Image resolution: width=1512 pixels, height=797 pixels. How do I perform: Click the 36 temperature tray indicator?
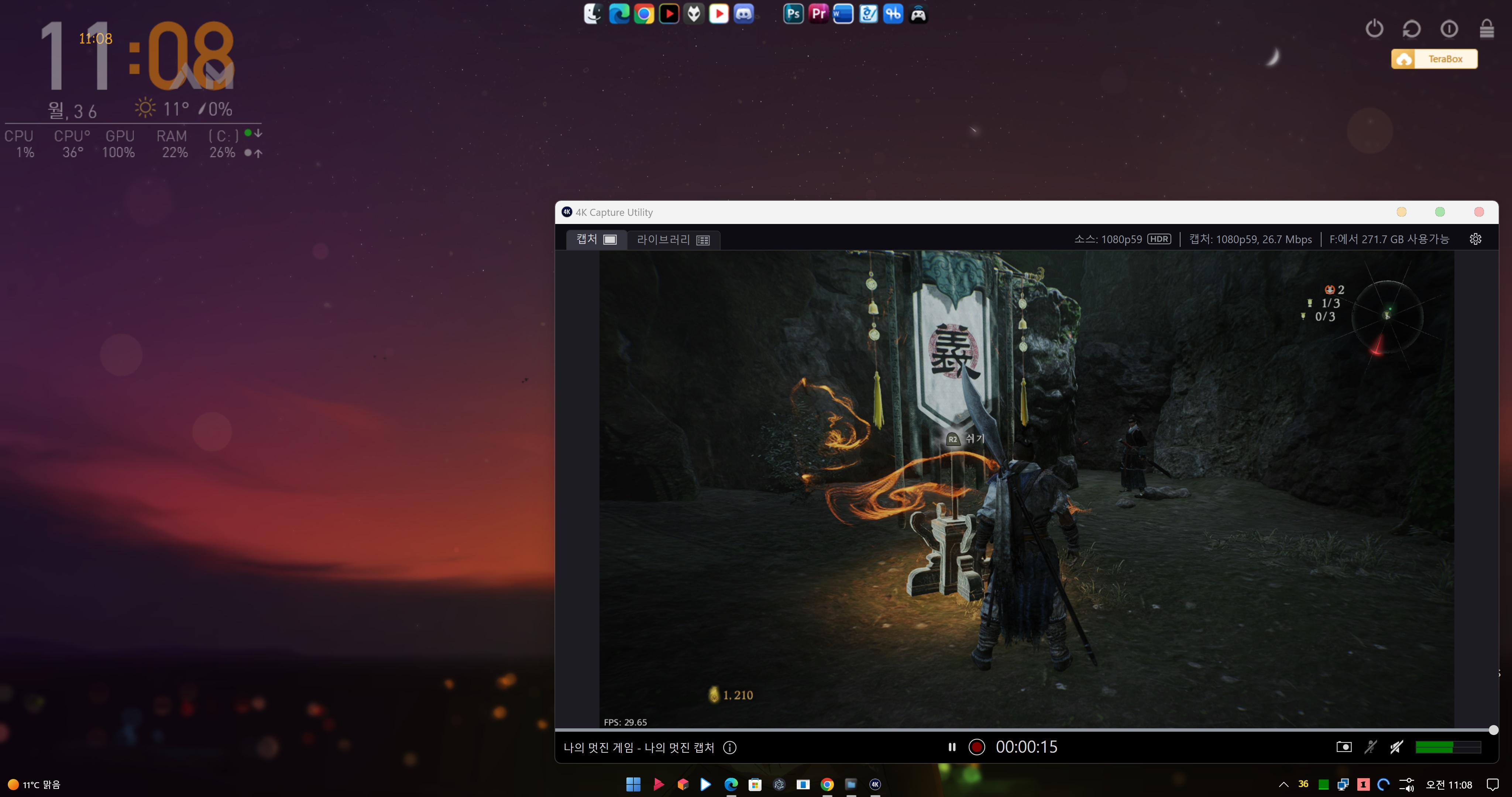point(1303,784)
